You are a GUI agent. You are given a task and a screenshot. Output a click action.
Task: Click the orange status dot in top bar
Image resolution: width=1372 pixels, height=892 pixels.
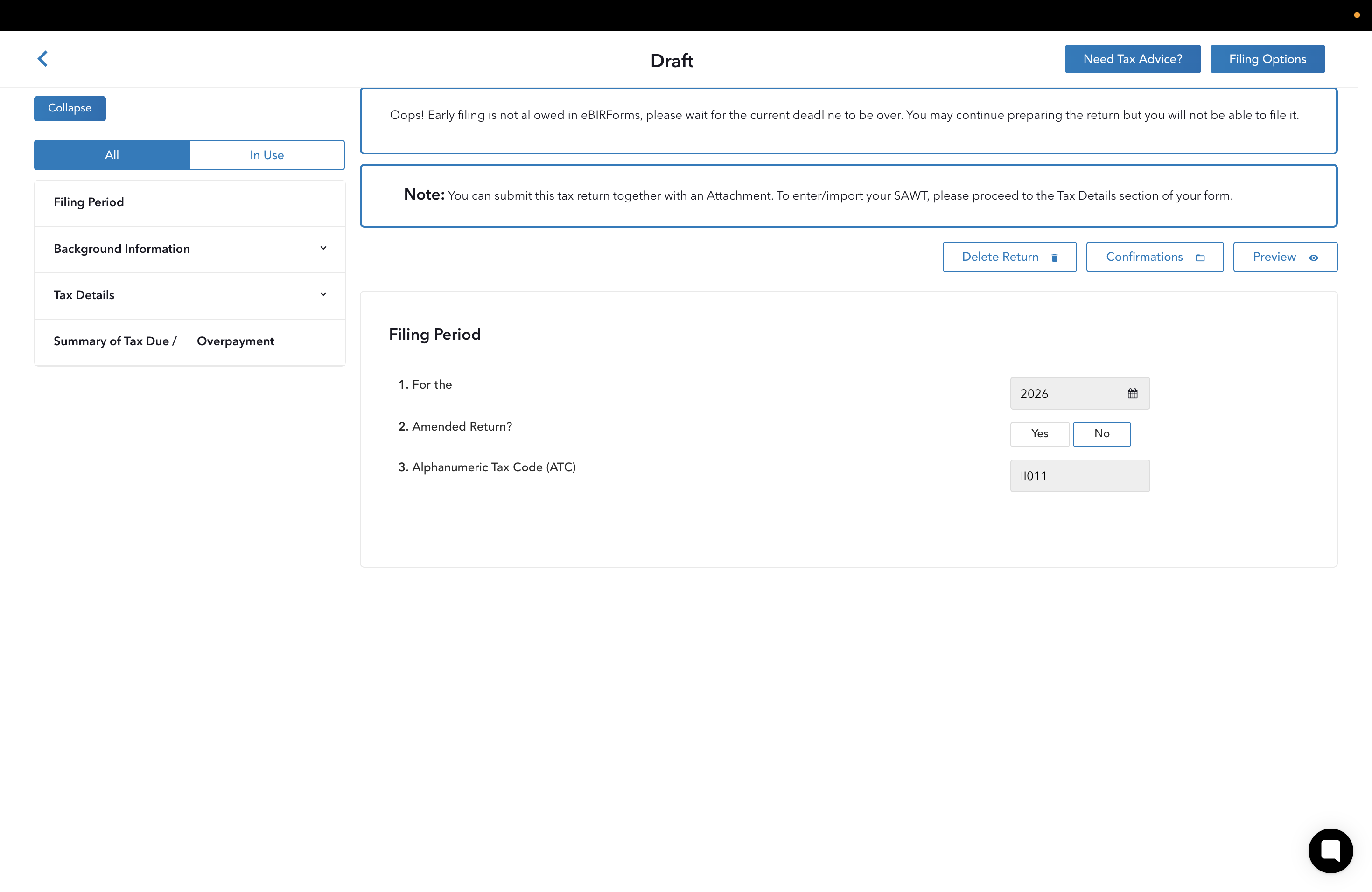coord(1357,15)
